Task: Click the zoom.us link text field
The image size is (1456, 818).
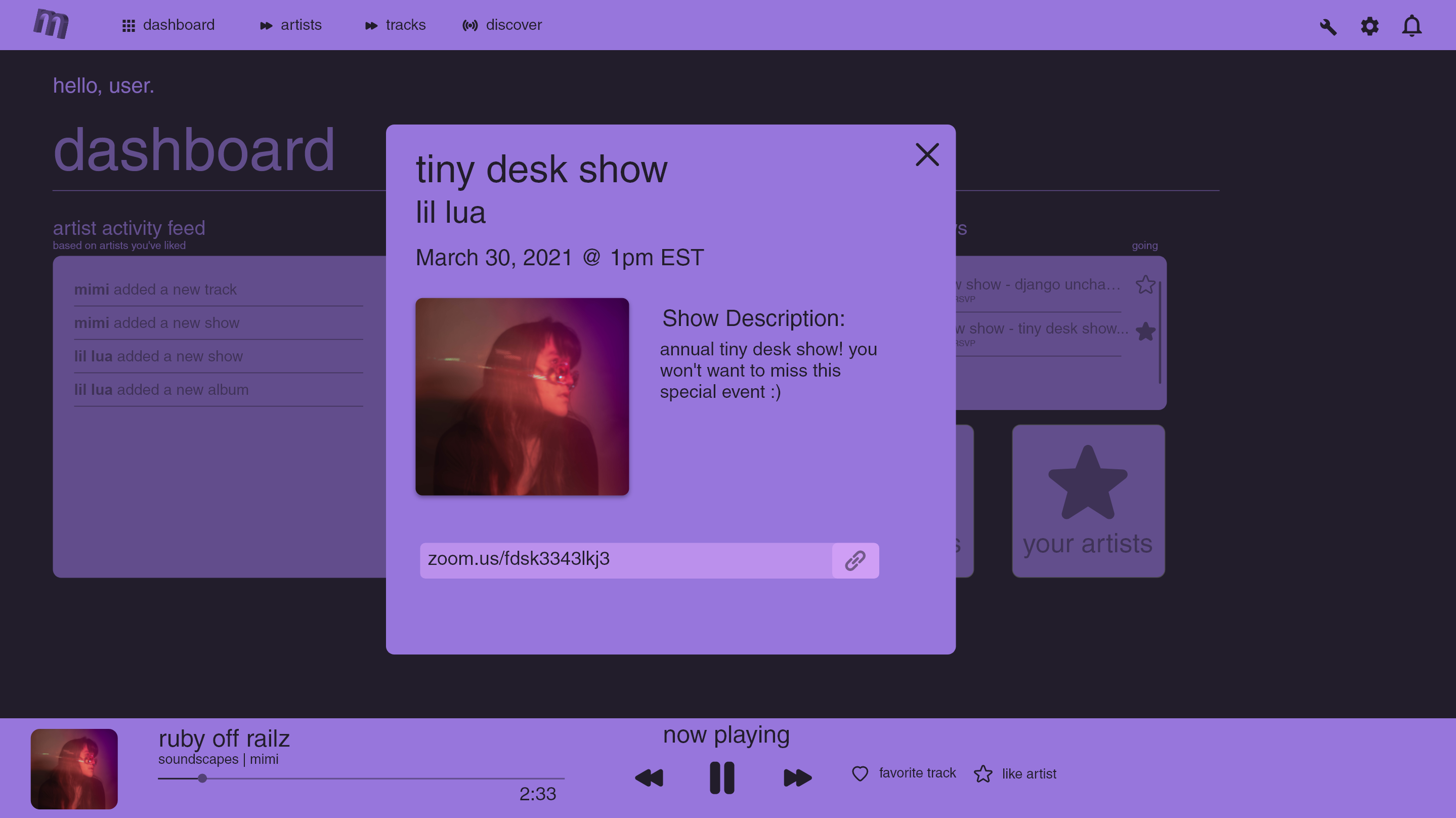Action: click(625, 560)
